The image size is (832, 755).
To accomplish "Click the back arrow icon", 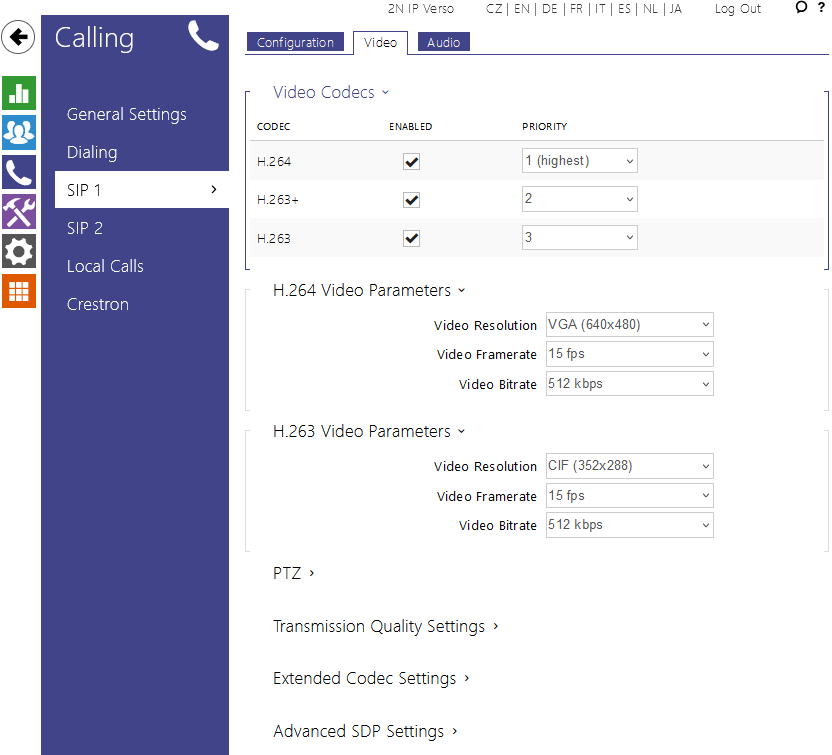I will pyautogui.click(x=18, y=38).
